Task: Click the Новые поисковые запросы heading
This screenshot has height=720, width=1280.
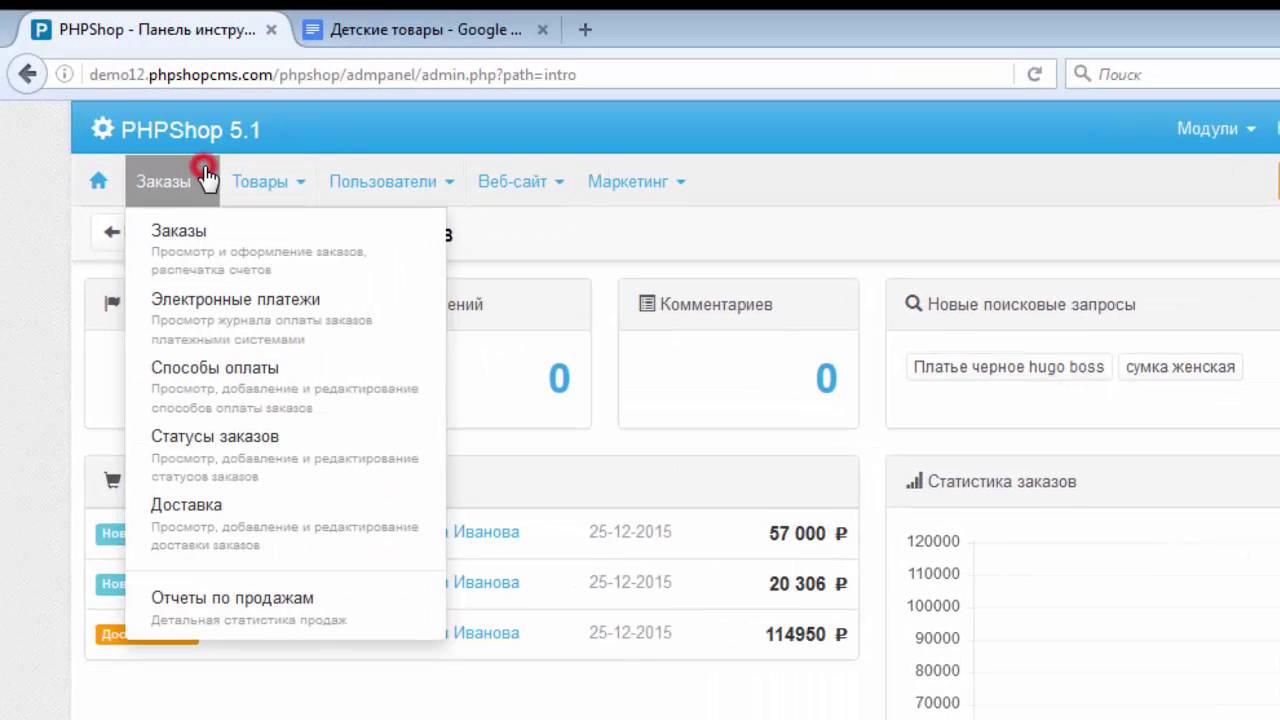Action: point(1031,304)
